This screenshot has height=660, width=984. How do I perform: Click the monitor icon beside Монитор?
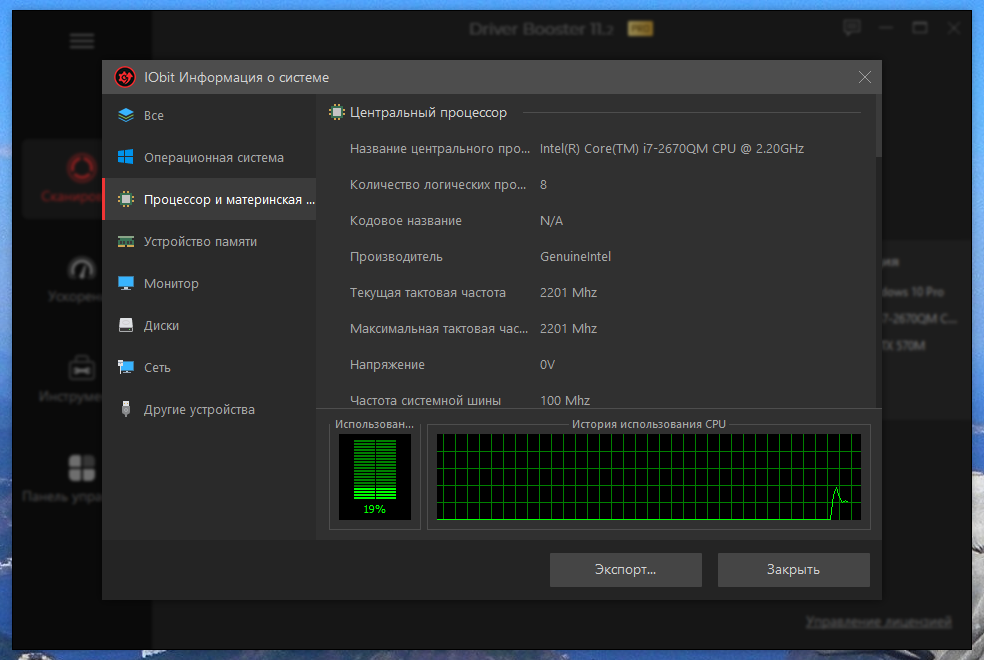tap(126, 284)
